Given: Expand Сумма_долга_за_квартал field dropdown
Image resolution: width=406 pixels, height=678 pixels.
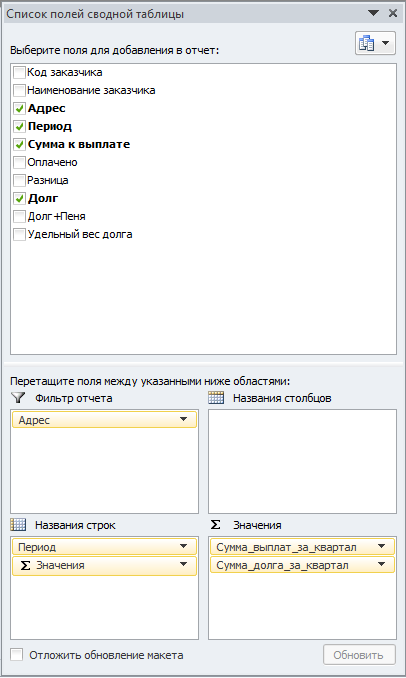Looking at the screenshot, I should 381,565.
